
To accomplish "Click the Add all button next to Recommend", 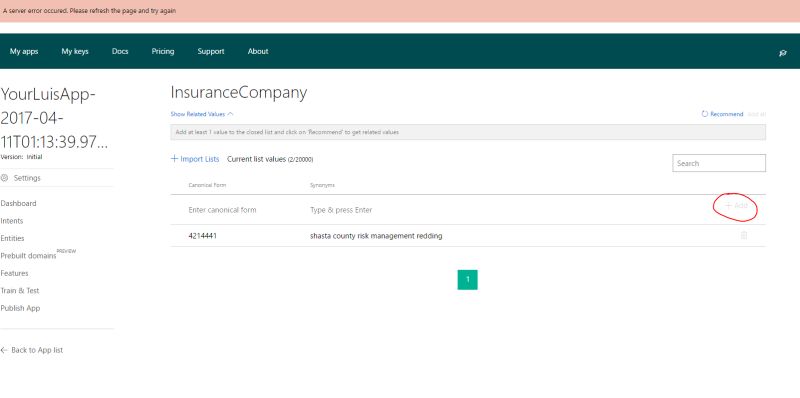I will pos(757,114).
